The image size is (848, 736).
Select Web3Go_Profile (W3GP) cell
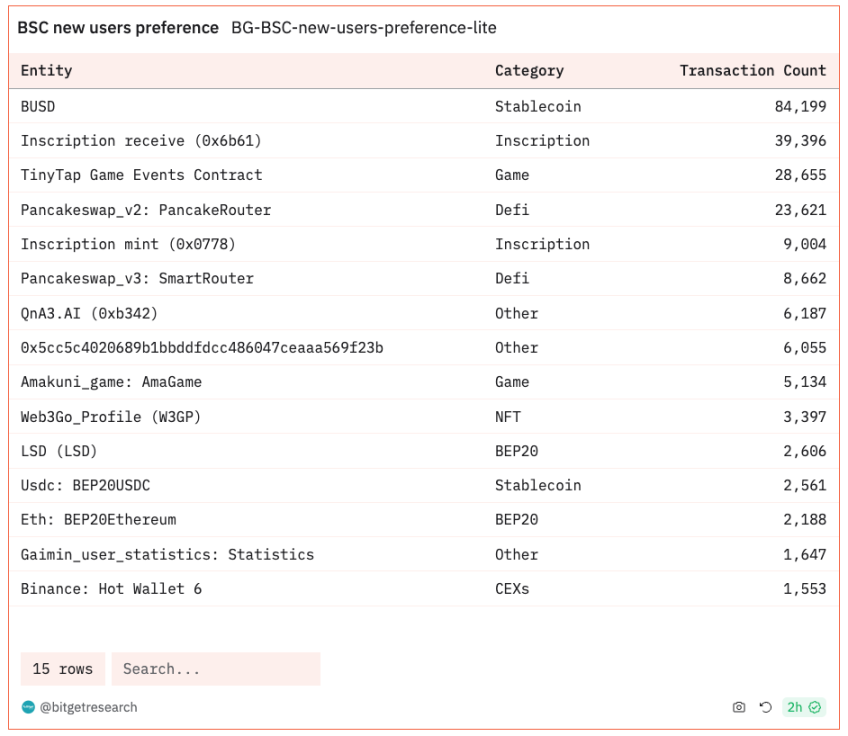point(111,416)
